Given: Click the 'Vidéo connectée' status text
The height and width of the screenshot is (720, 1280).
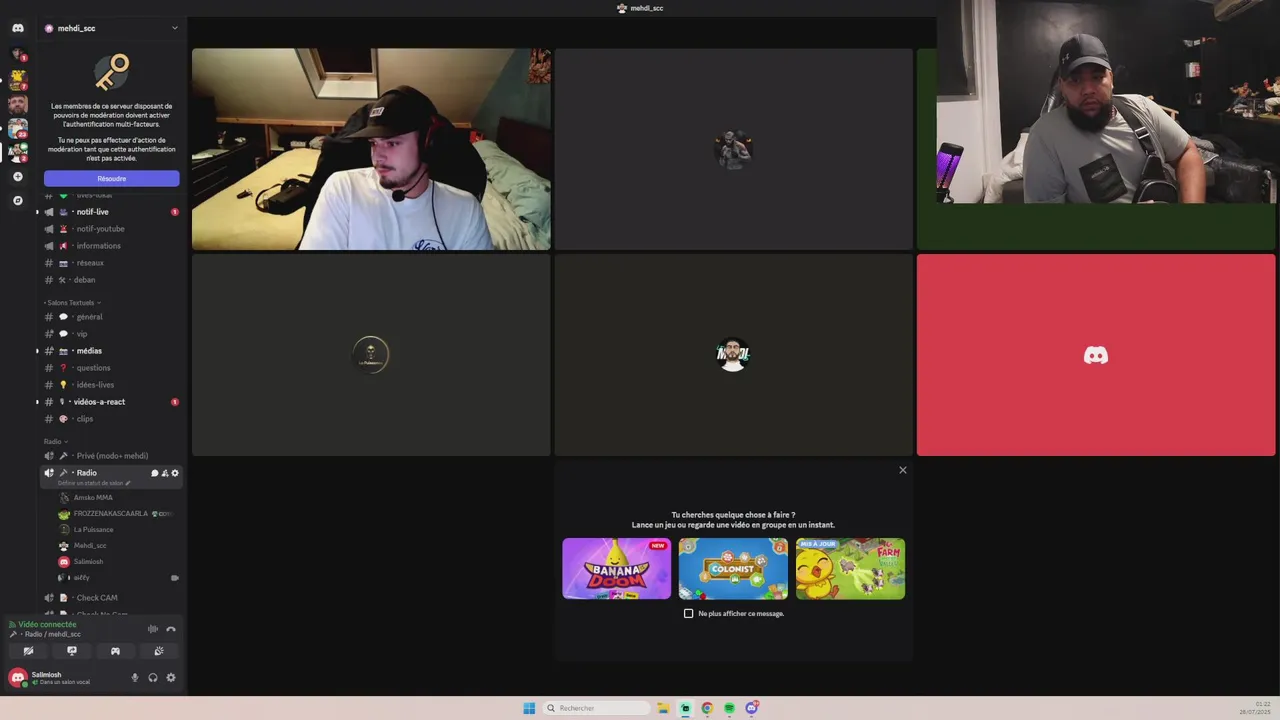Looking at the screenshot, I should (47, 624).
